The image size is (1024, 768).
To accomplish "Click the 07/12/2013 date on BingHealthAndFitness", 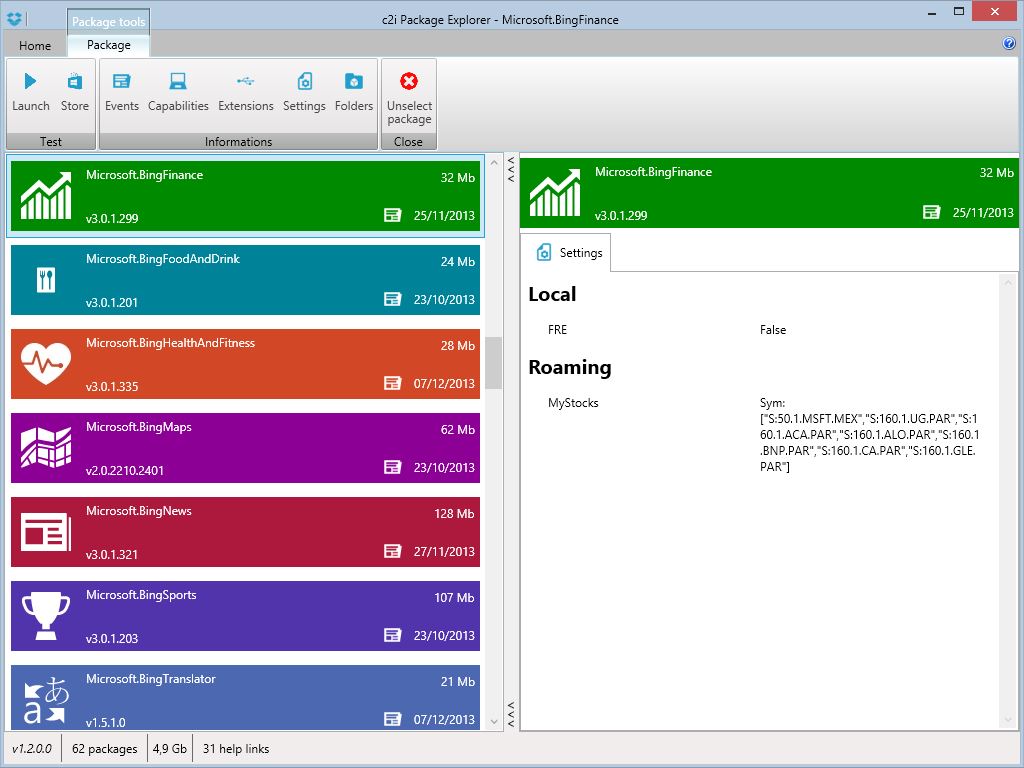I will [x=444, y=383].
